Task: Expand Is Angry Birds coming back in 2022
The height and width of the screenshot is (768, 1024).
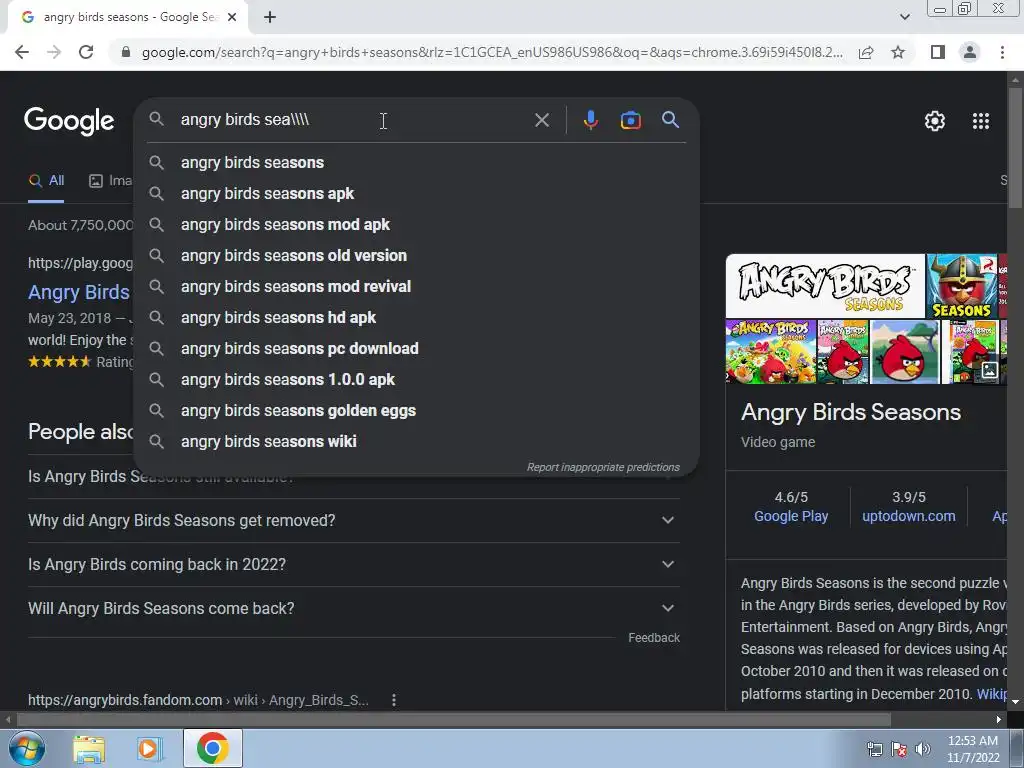Action: pyautogui.click(x=353, y=564)
